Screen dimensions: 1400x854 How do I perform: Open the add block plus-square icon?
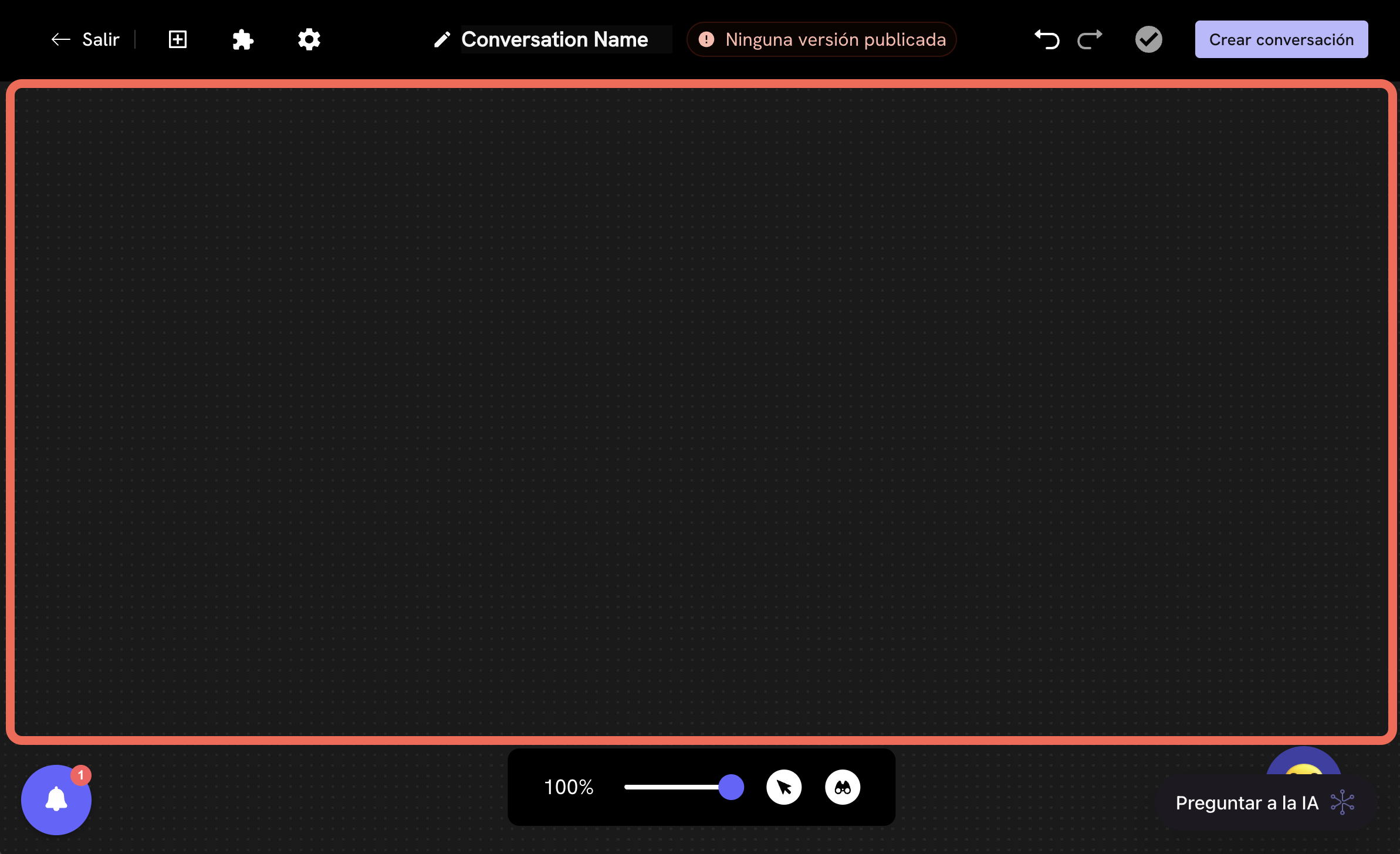177,39
